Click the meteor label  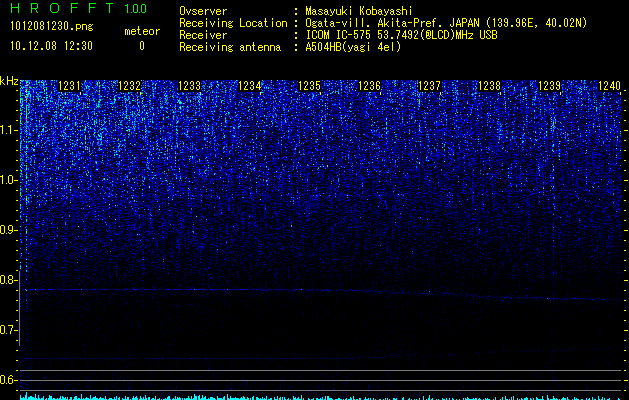point(142,31)
